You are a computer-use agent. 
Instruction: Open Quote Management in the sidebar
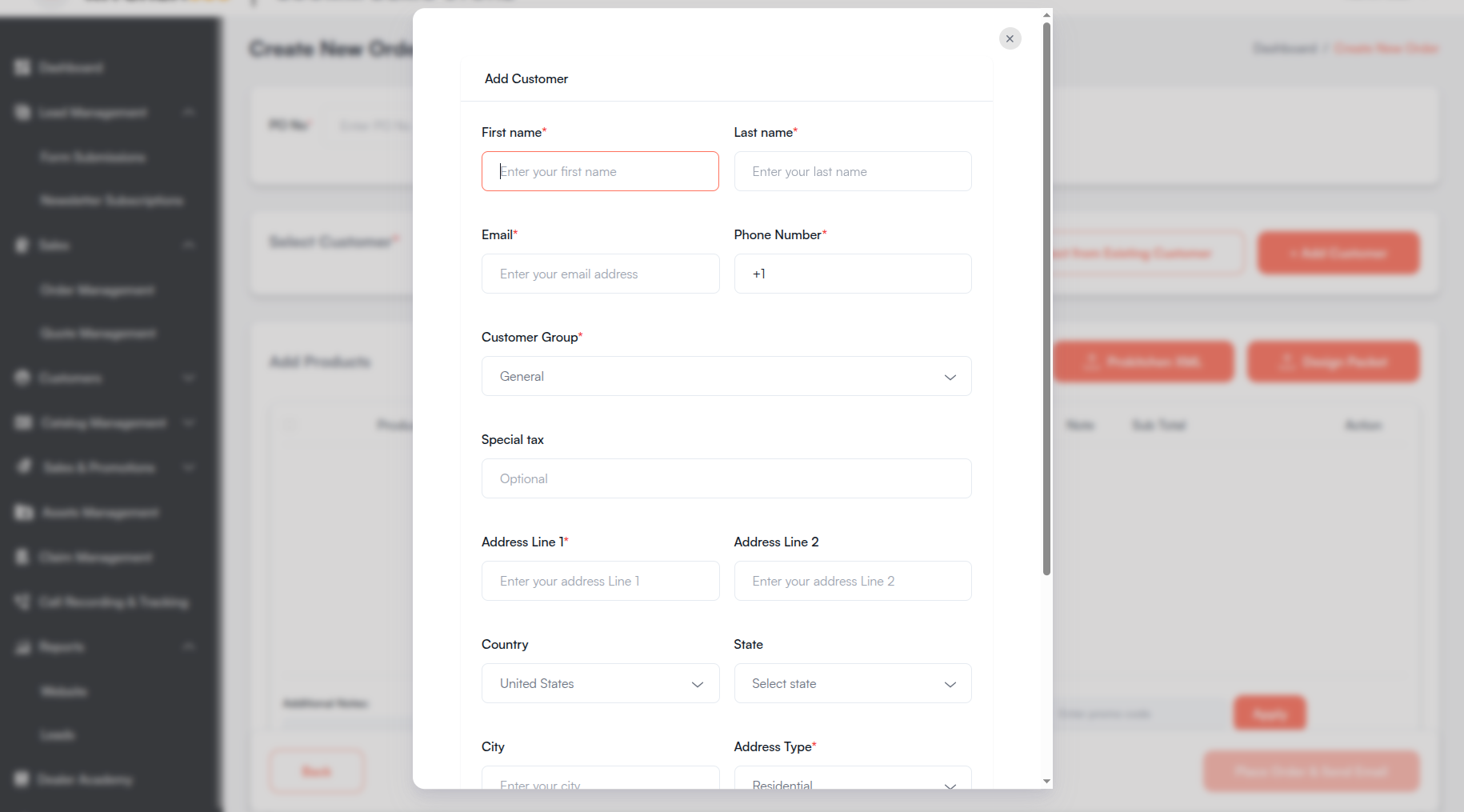click(98, 333)
